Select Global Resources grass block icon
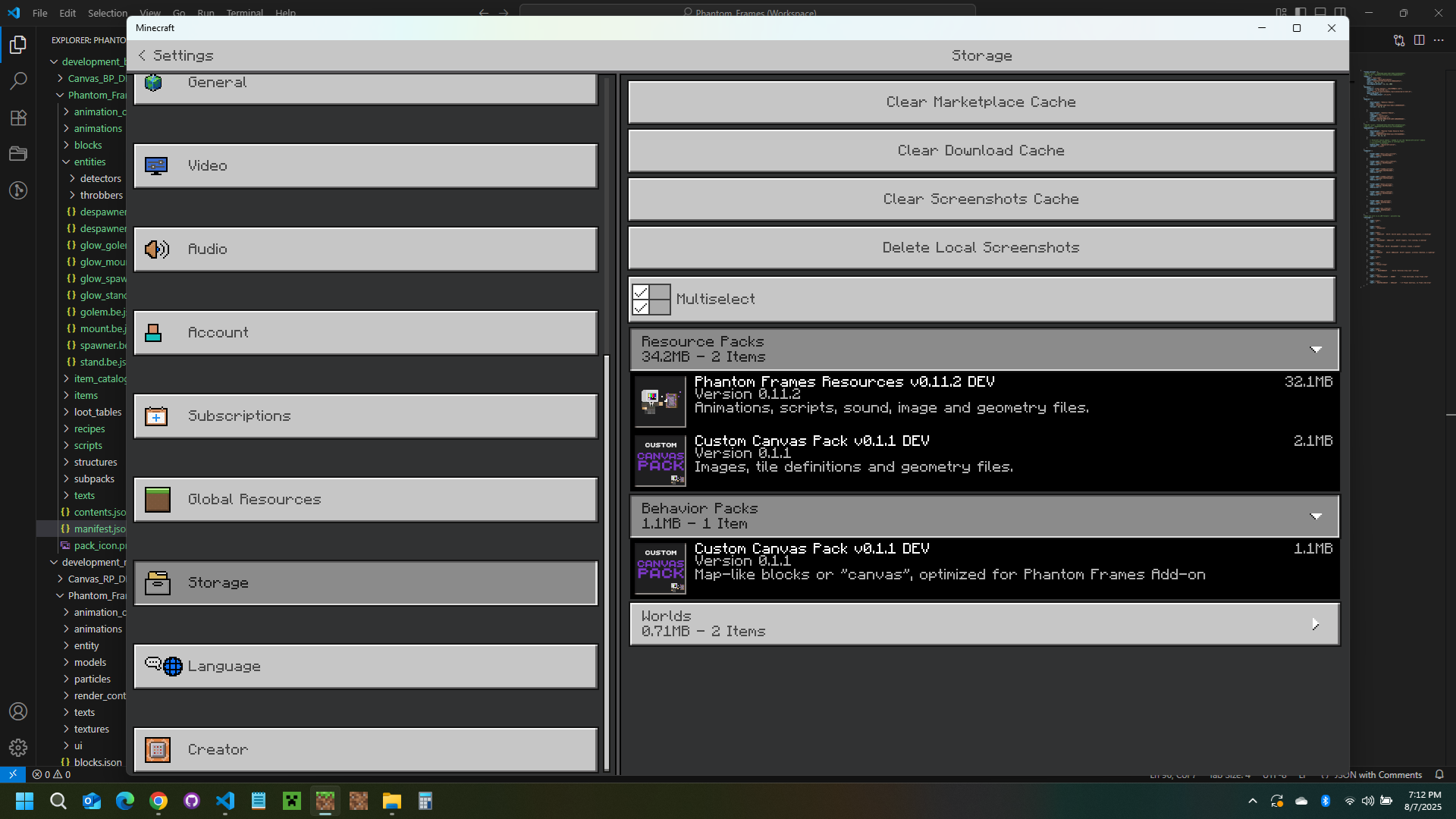 157,500
